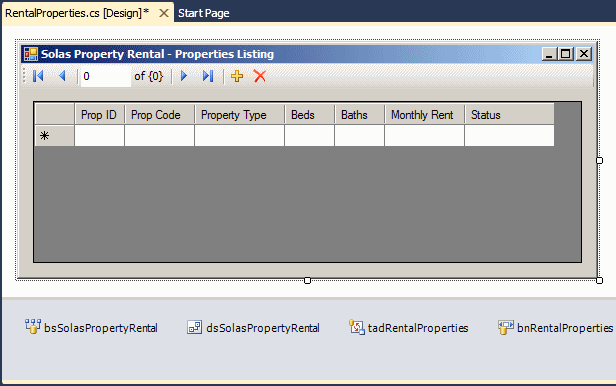Click the Property Type column header
This screenshot has width=616, height=386.
click(x=239, y=115)
